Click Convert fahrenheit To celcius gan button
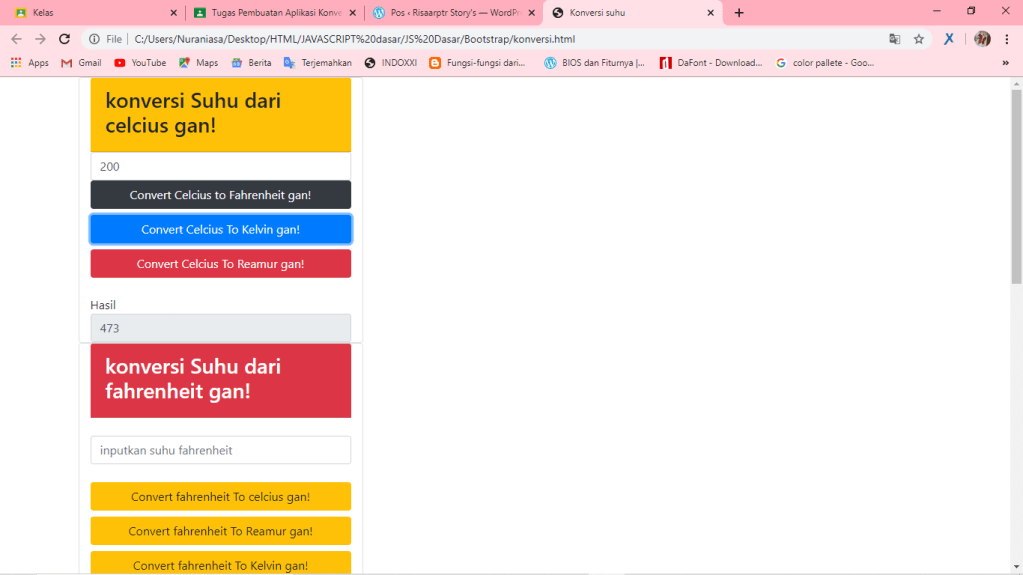Screen dimensions: 1023x575 220,497
